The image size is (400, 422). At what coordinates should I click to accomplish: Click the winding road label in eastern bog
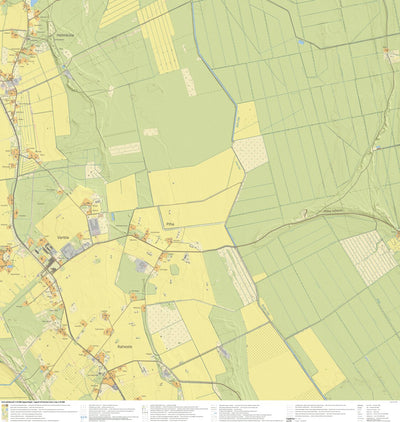point(332,211)
